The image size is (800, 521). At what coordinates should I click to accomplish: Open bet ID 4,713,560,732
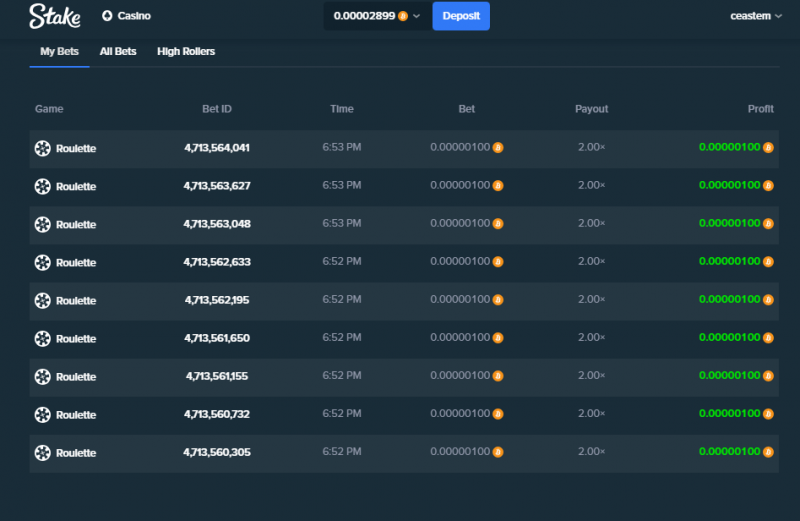(x=217, y=414)
